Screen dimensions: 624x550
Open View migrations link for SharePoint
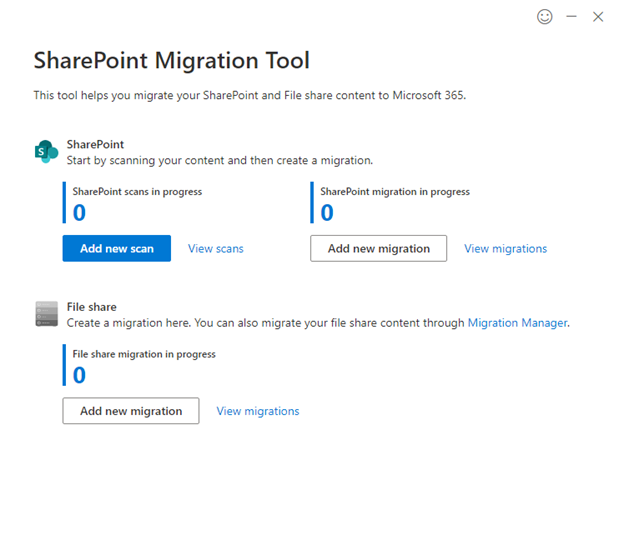point(505,249)
